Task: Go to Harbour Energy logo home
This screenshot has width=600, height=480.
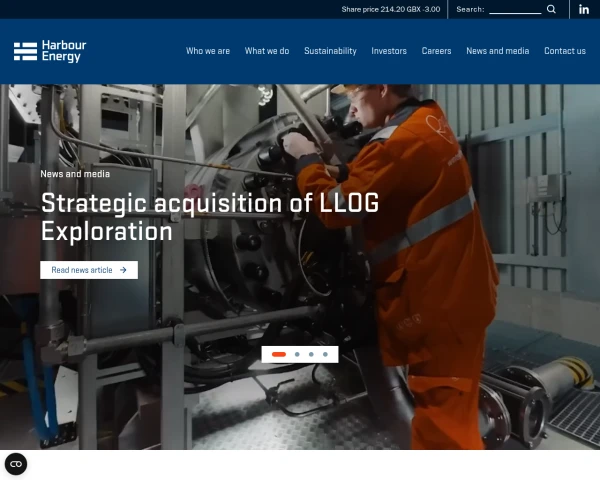Action: (x=50, y=51)
